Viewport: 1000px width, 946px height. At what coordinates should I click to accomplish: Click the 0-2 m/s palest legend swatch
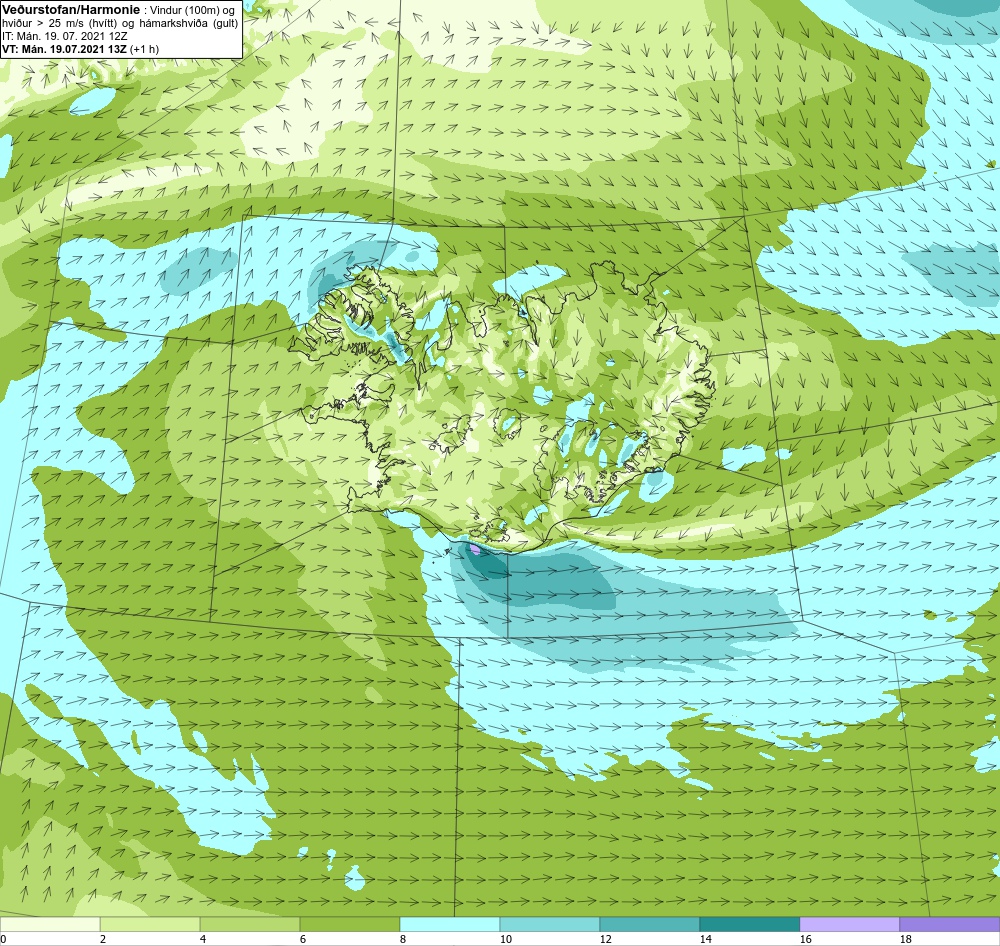click(50, 925)
